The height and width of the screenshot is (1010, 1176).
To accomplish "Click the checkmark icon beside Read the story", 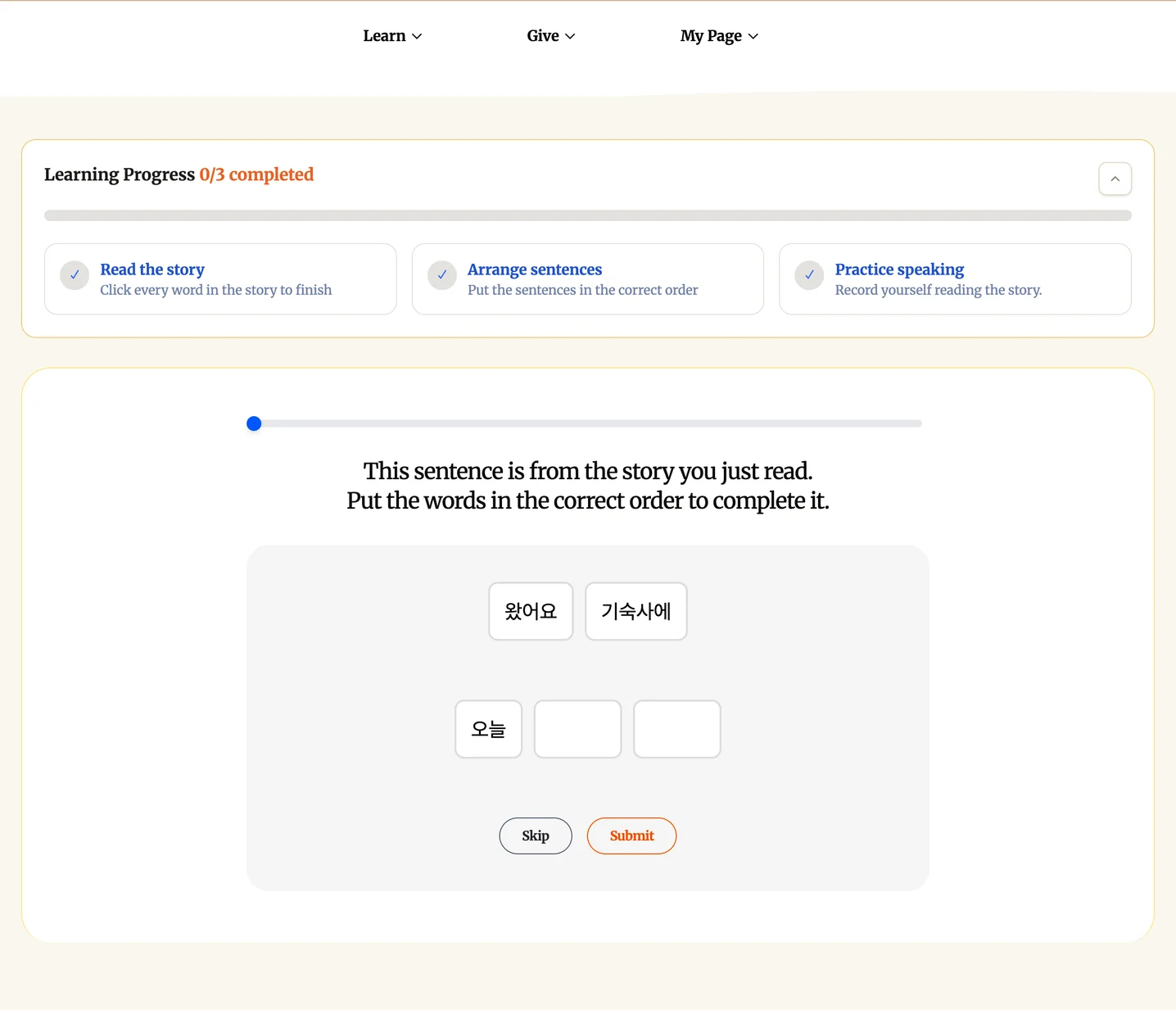I will [75, 275].
